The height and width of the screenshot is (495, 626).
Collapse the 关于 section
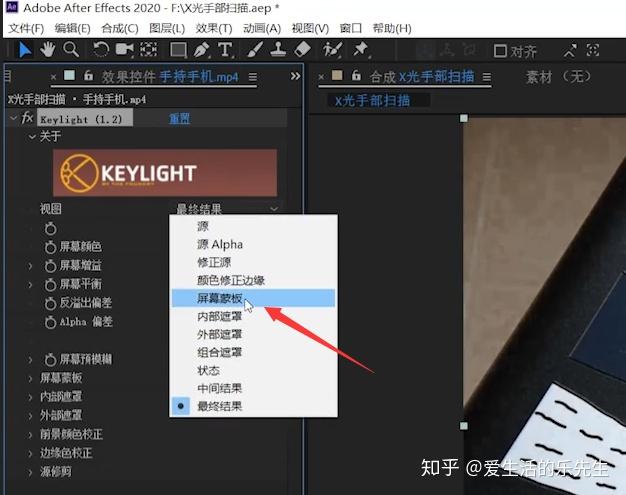(32, 137)
